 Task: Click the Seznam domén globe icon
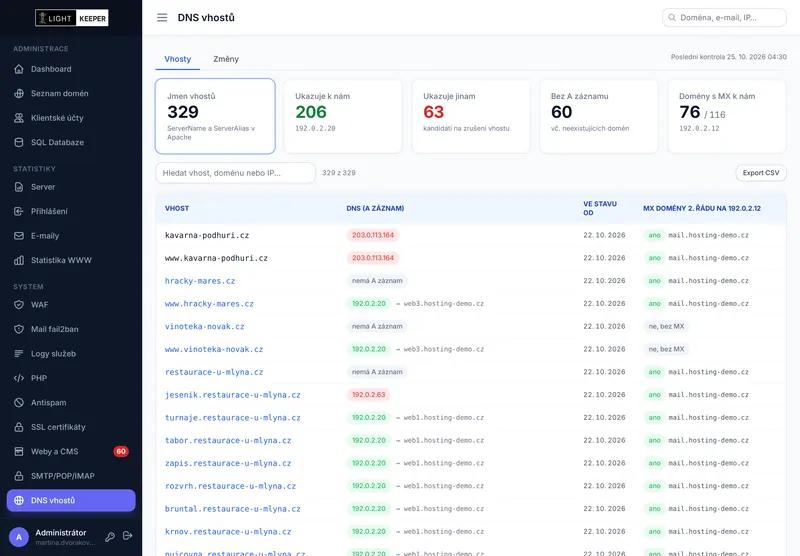(x=19, y=93)
